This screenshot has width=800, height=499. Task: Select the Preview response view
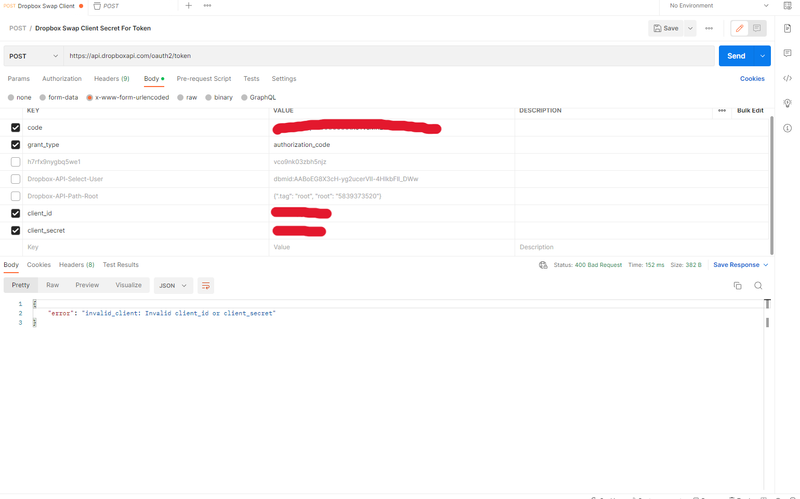click(87, 285)
